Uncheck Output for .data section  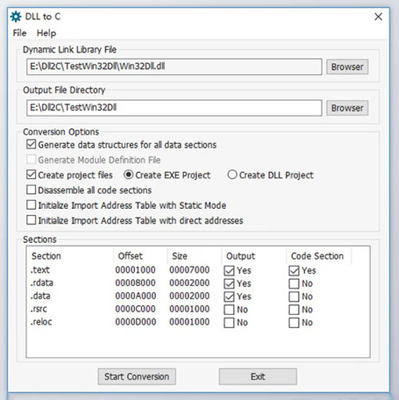click(x=229, y=297)
